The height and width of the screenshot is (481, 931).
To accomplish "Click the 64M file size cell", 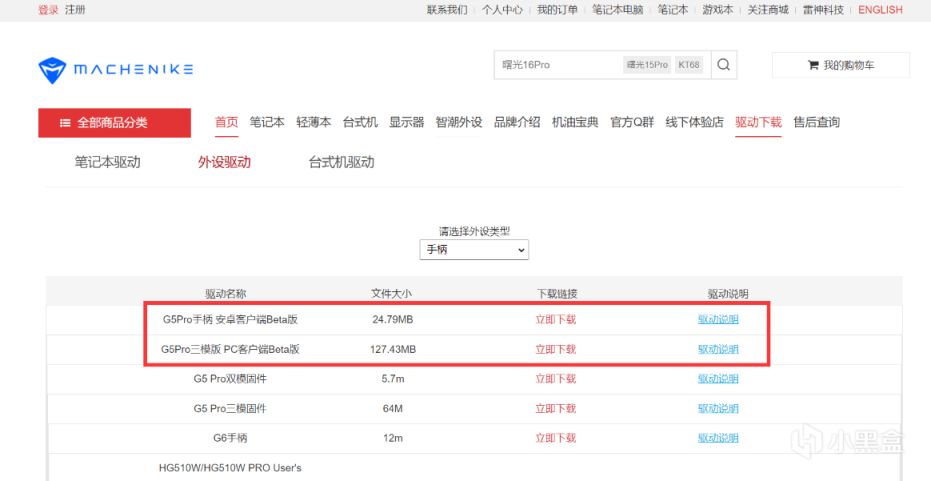I will pyautogui.click(x=392, y=409).
